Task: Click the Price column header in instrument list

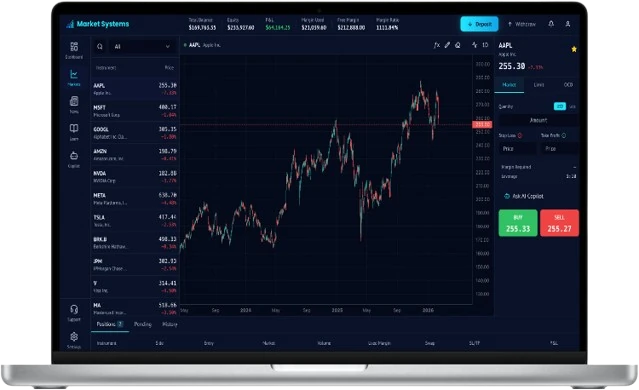Action: 169,68
